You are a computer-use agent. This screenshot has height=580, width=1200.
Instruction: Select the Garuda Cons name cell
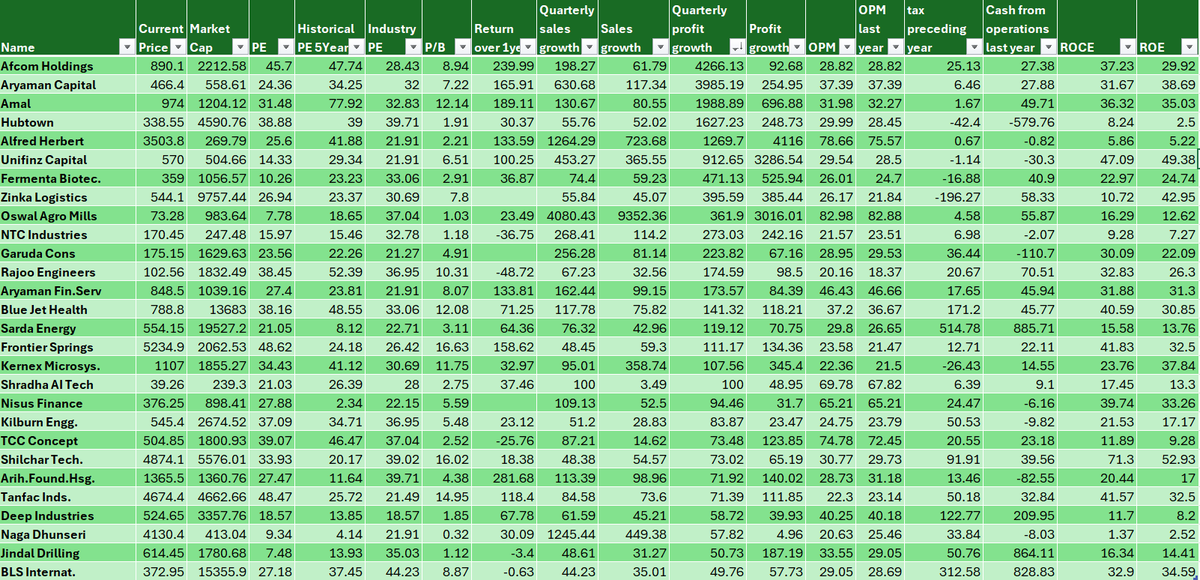pyautogui.click(x=68, y=253)
